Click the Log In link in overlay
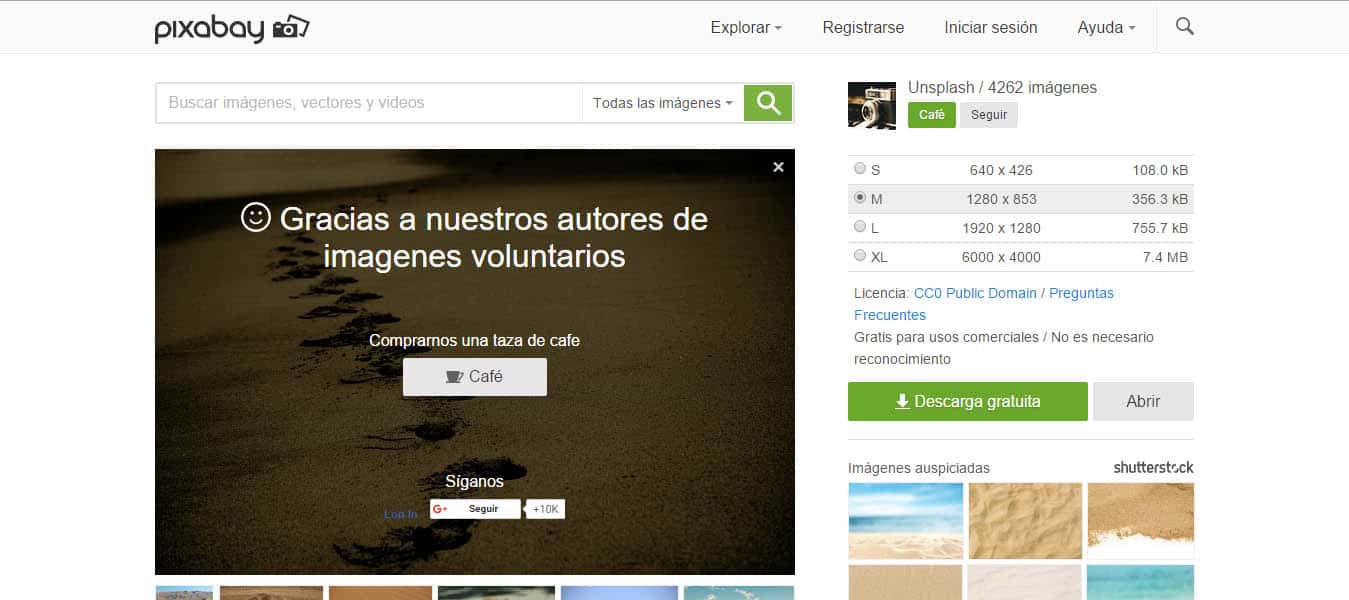This screenshot has height=600, width=1349. [401, 514]
